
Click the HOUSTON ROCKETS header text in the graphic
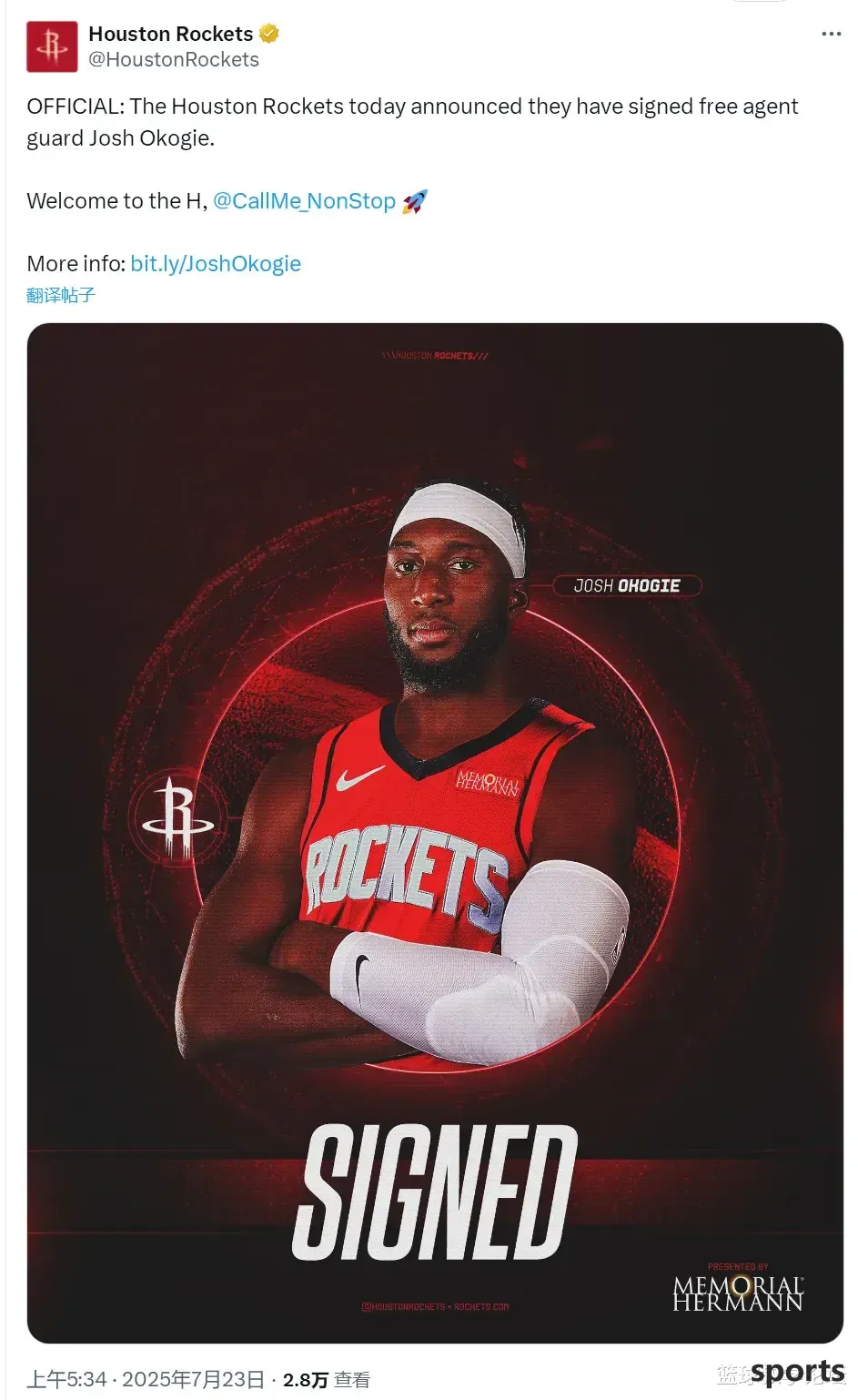pyautogui.click(x=435, y=356)
